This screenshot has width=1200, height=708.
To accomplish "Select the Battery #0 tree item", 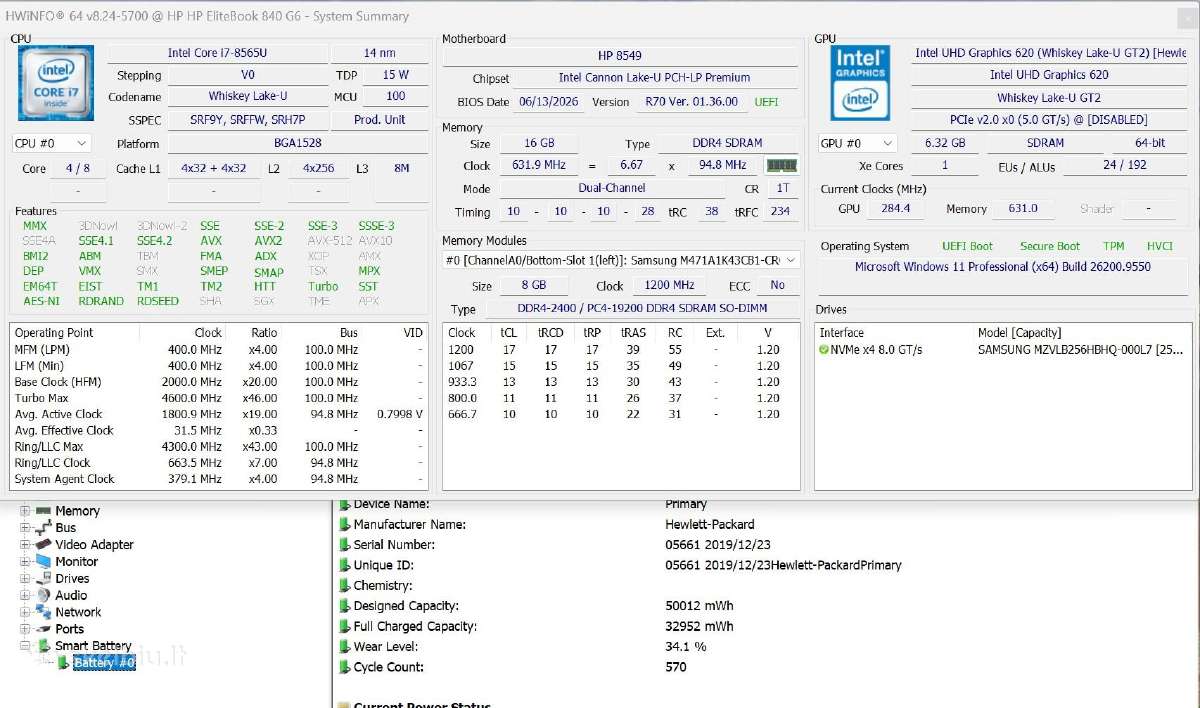I will point(104,663).
